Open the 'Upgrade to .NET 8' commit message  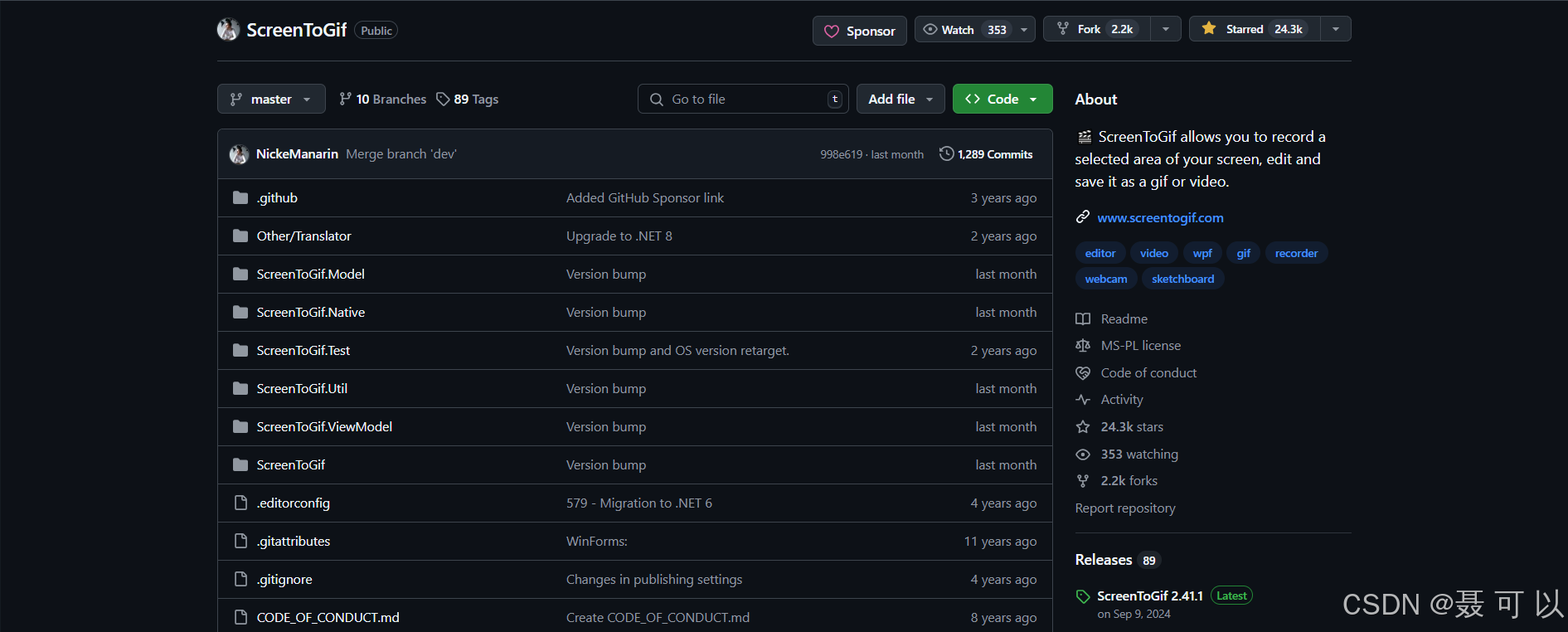(x=619, y=236)
